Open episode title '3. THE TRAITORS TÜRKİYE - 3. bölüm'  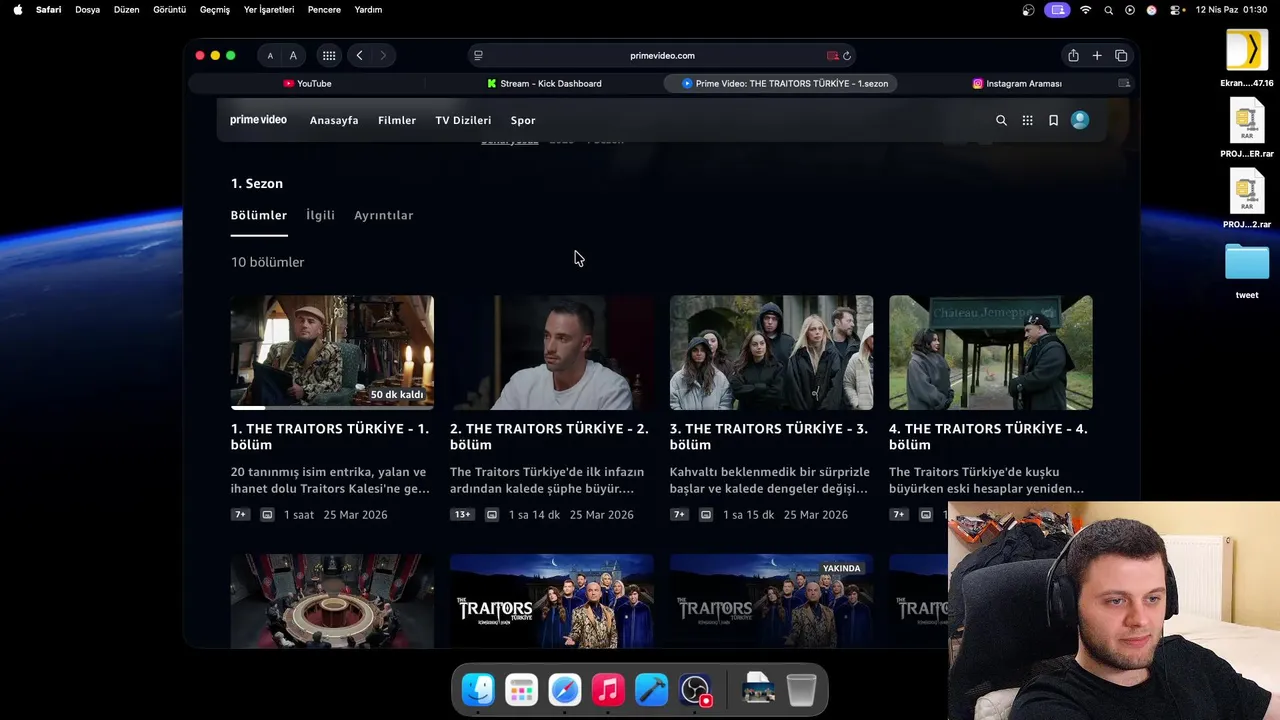769,437
